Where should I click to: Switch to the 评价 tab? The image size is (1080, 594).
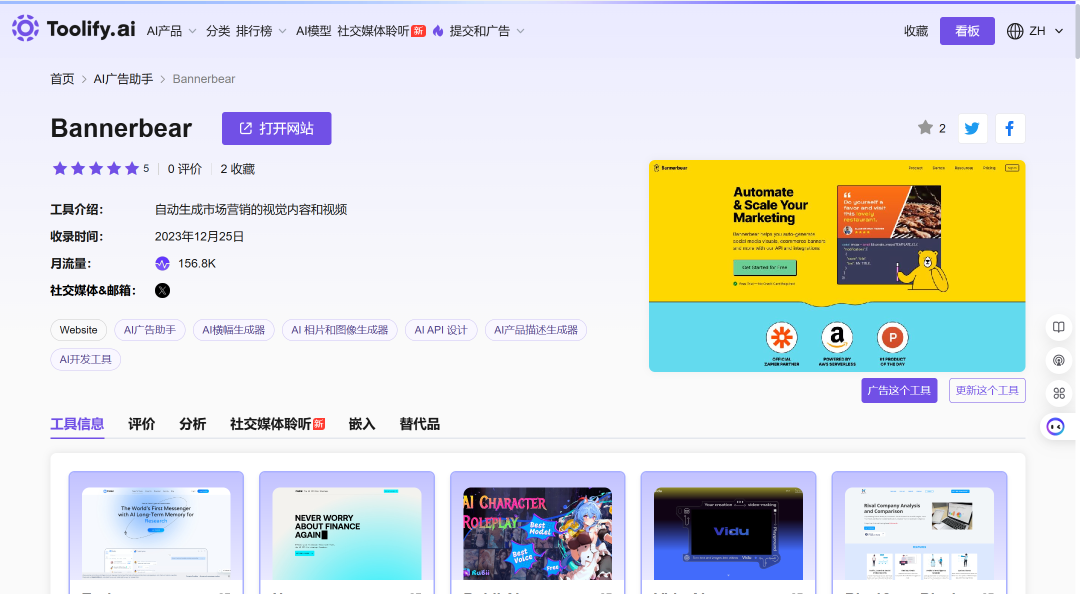[141, 424]
